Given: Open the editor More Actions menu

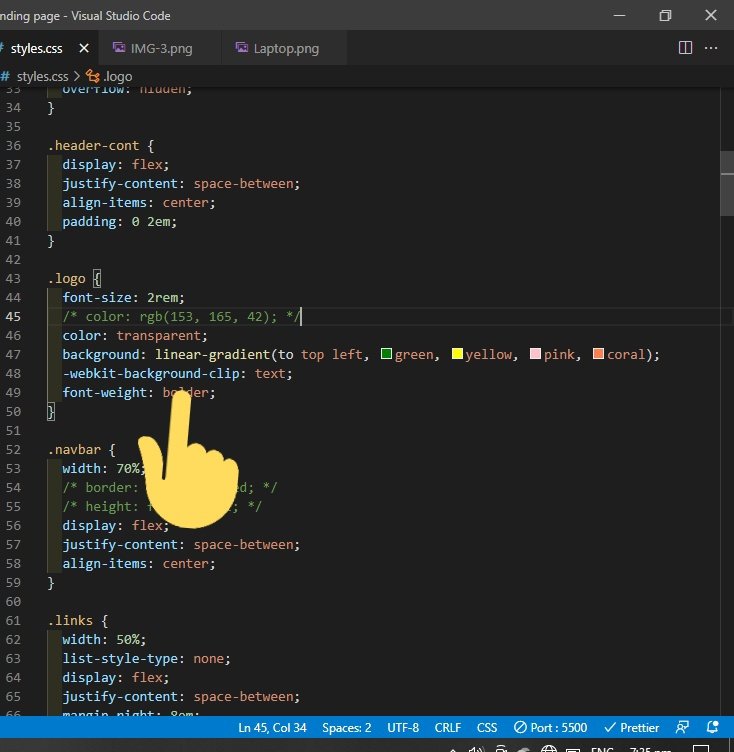Looking at the screenshot, I should tap(711, 48).
